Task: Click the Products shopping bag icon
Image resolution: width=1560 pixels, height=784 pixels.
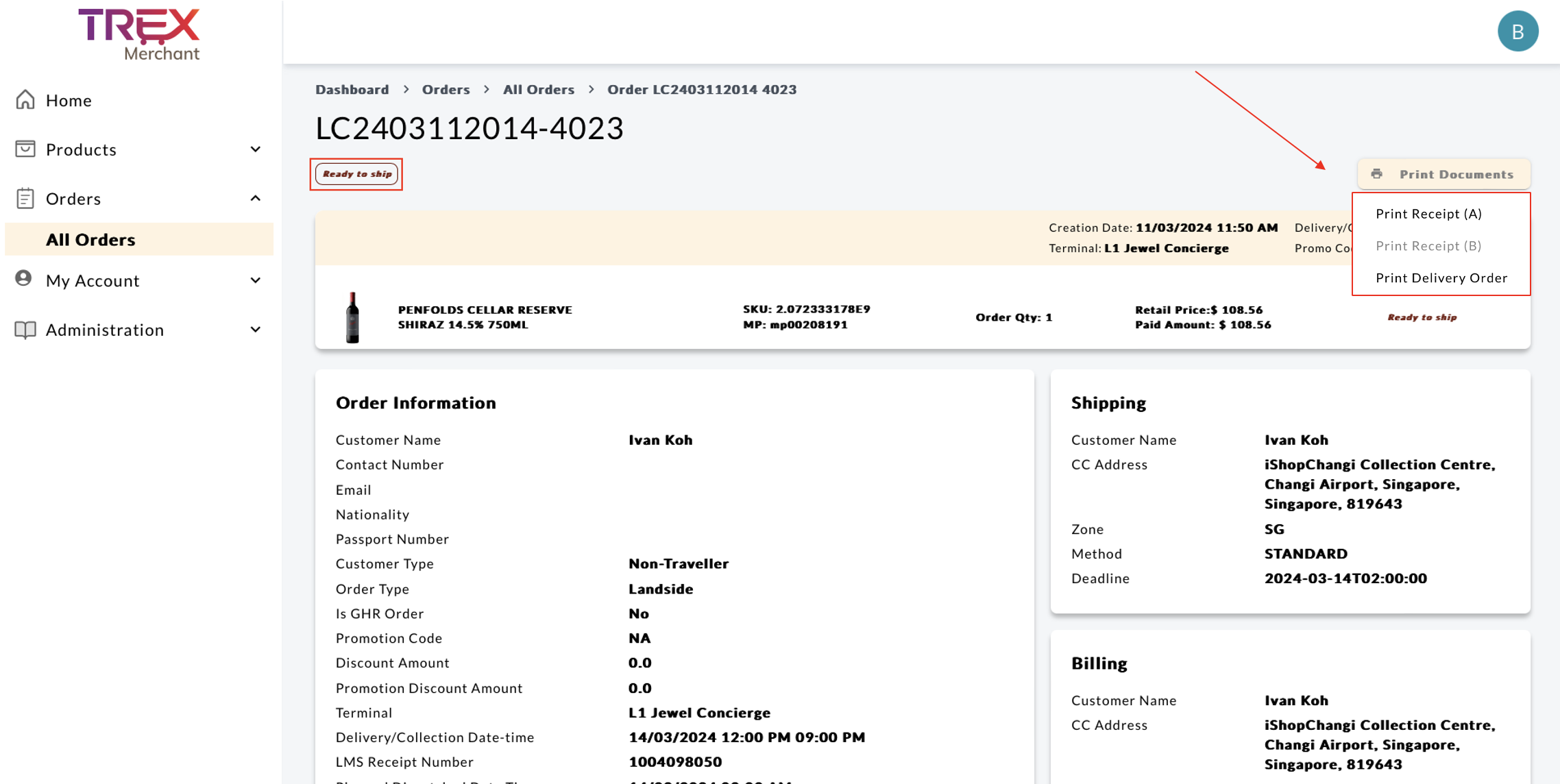Action: click(25, 149)
